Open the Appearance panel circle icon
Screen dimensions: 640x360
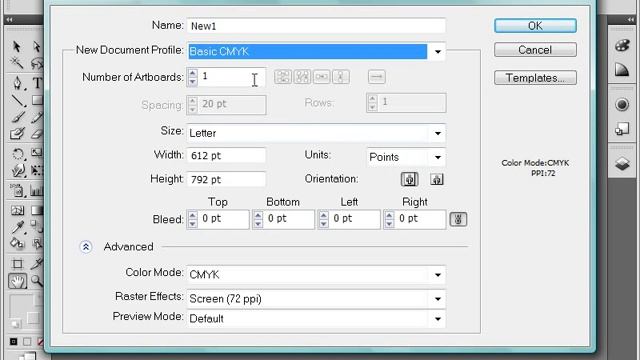(622, 104)
